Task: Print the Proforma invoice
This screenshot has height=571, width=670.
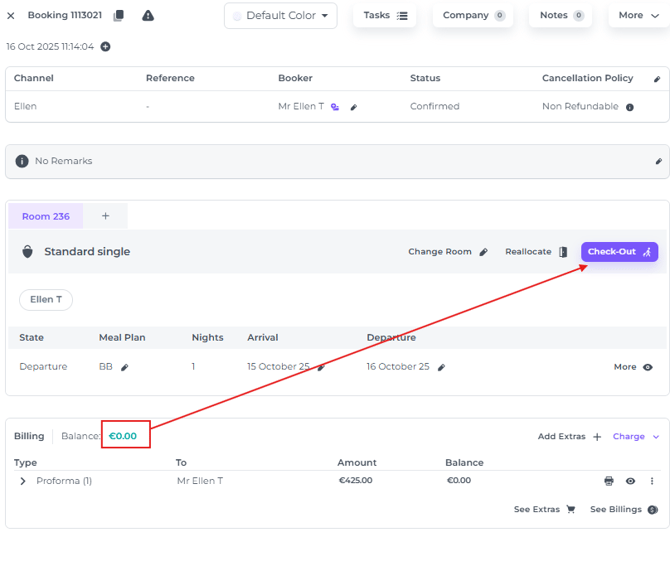Action: (x=609, y=481)
